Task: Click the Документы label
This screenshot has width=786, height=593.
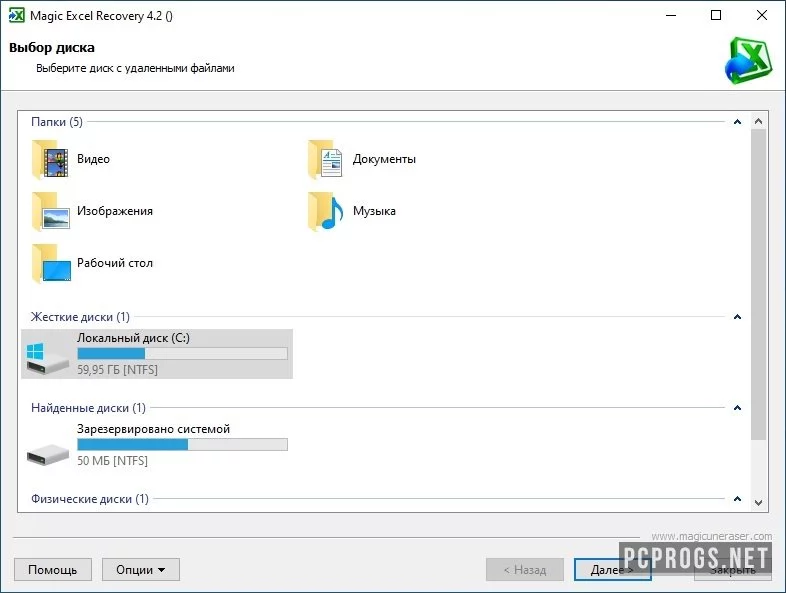Action: [x=384, y=159]
